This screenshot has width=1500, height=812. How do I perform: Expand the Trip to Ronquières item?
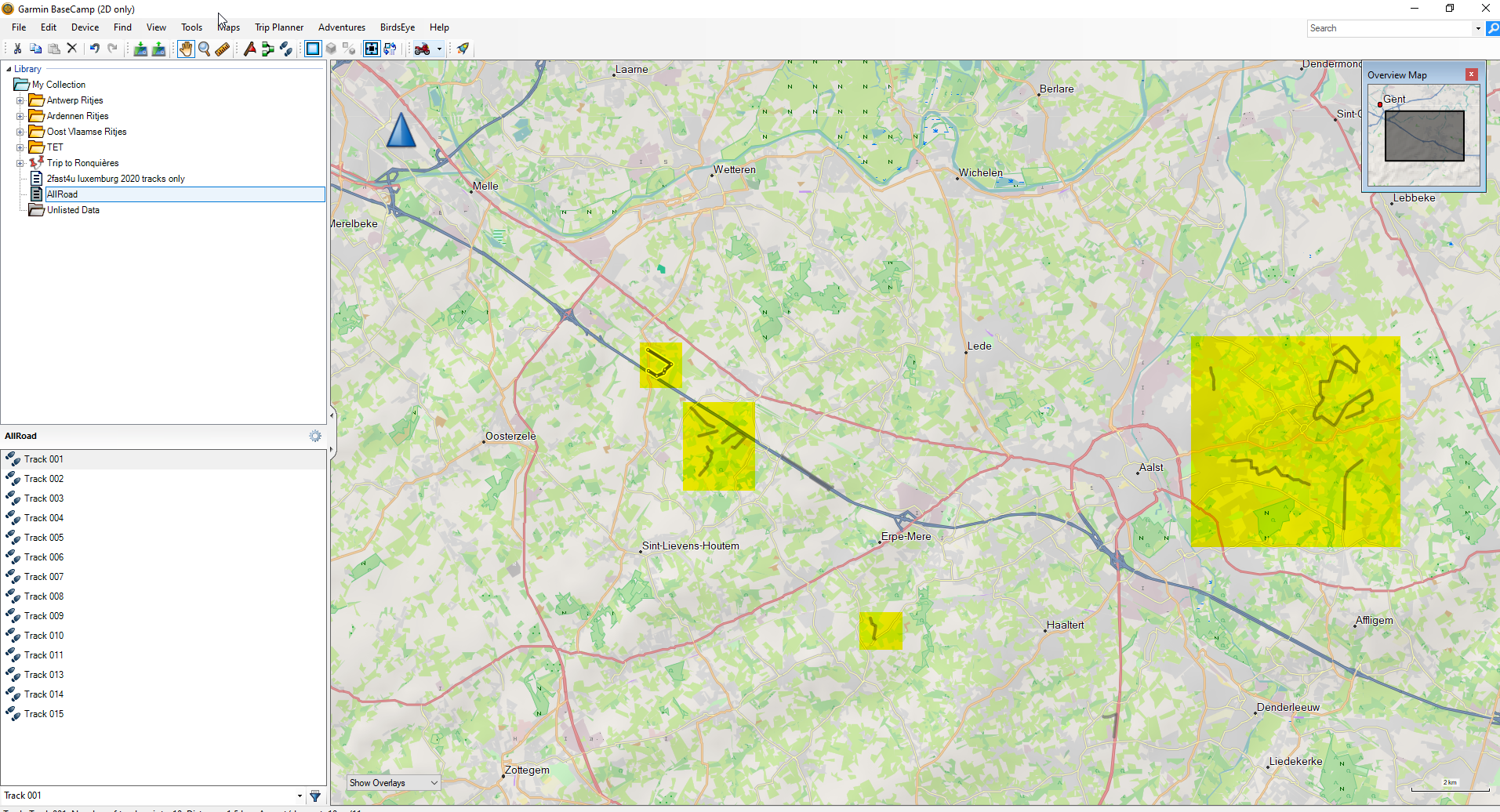point(20,163)
